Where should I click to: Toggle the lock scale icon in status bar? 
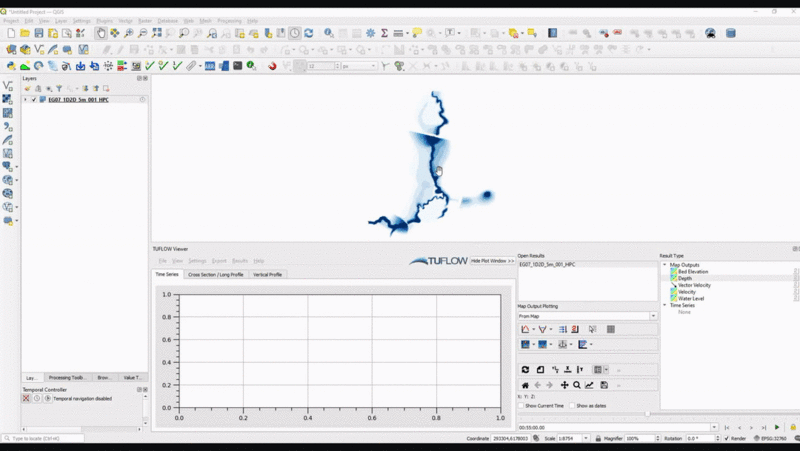598,438
